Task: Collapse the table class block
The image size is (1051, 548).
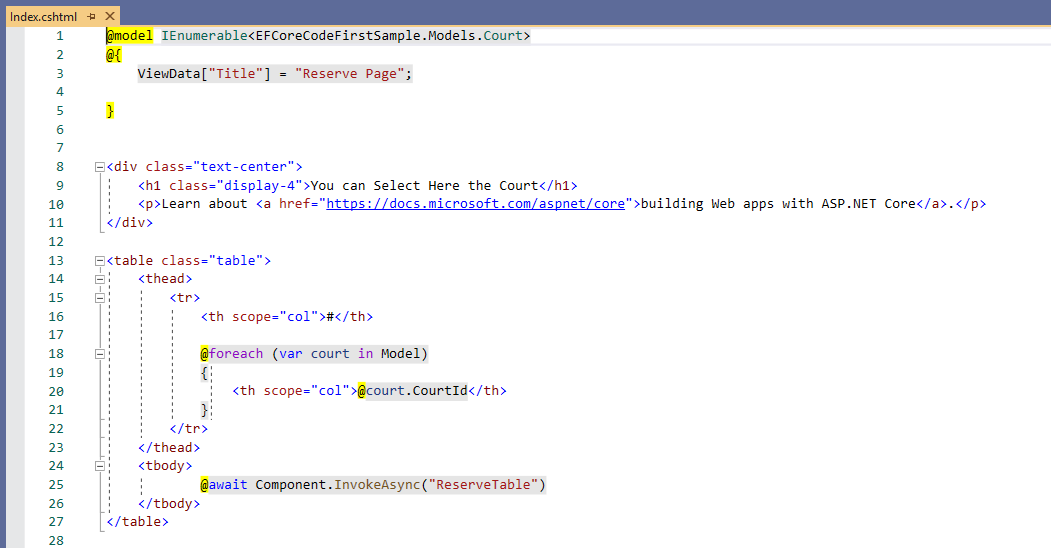Action: (x=100, y=261)
